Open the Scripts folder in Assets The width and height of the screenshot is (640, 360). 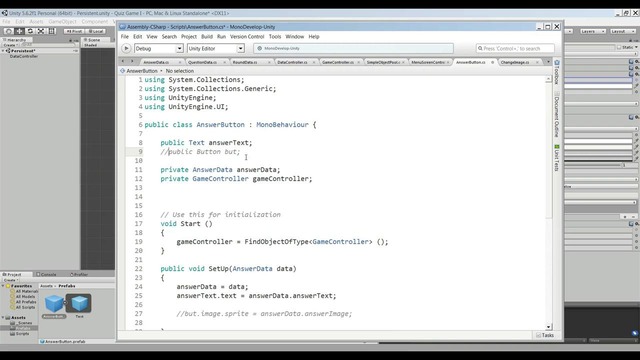pyautogui.click(x=20, y=333)
